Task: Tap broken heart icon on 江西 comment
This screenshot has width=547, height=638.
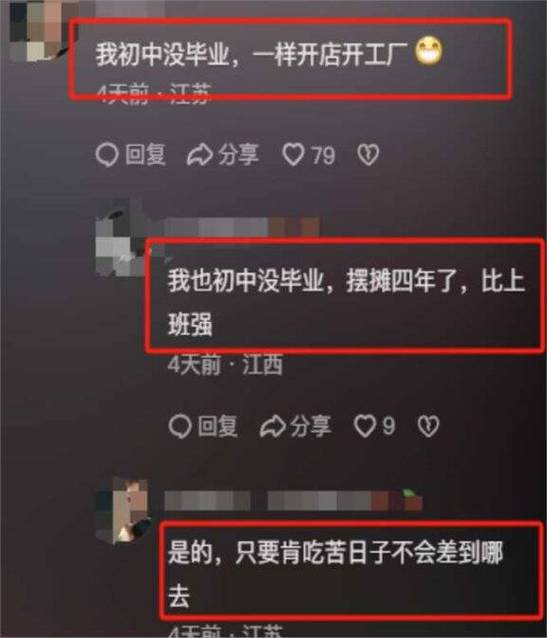Action: [428, 426]
